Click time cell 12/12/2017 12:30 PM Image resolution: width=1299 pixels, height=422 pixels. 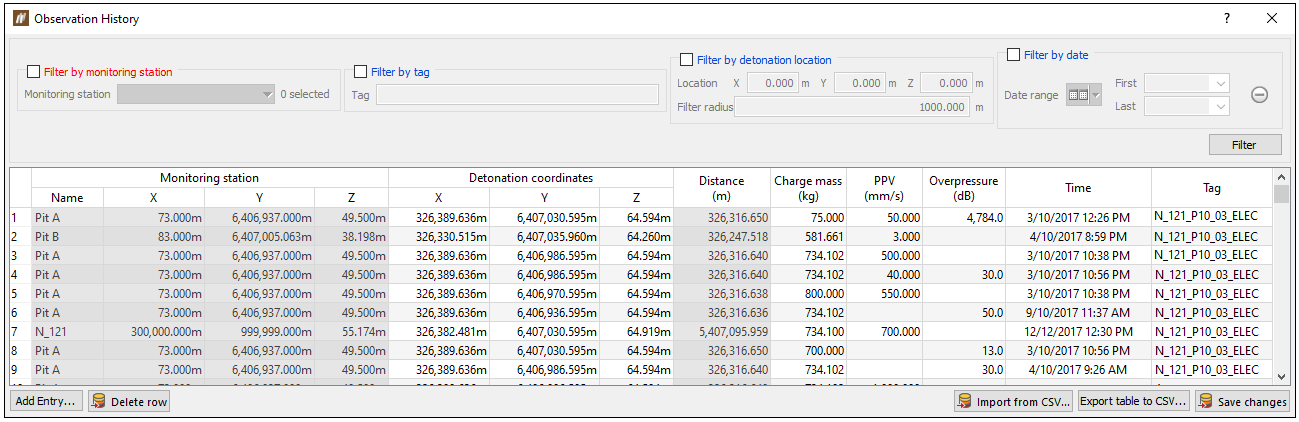pyautogui.click(x=1078, y=331)
